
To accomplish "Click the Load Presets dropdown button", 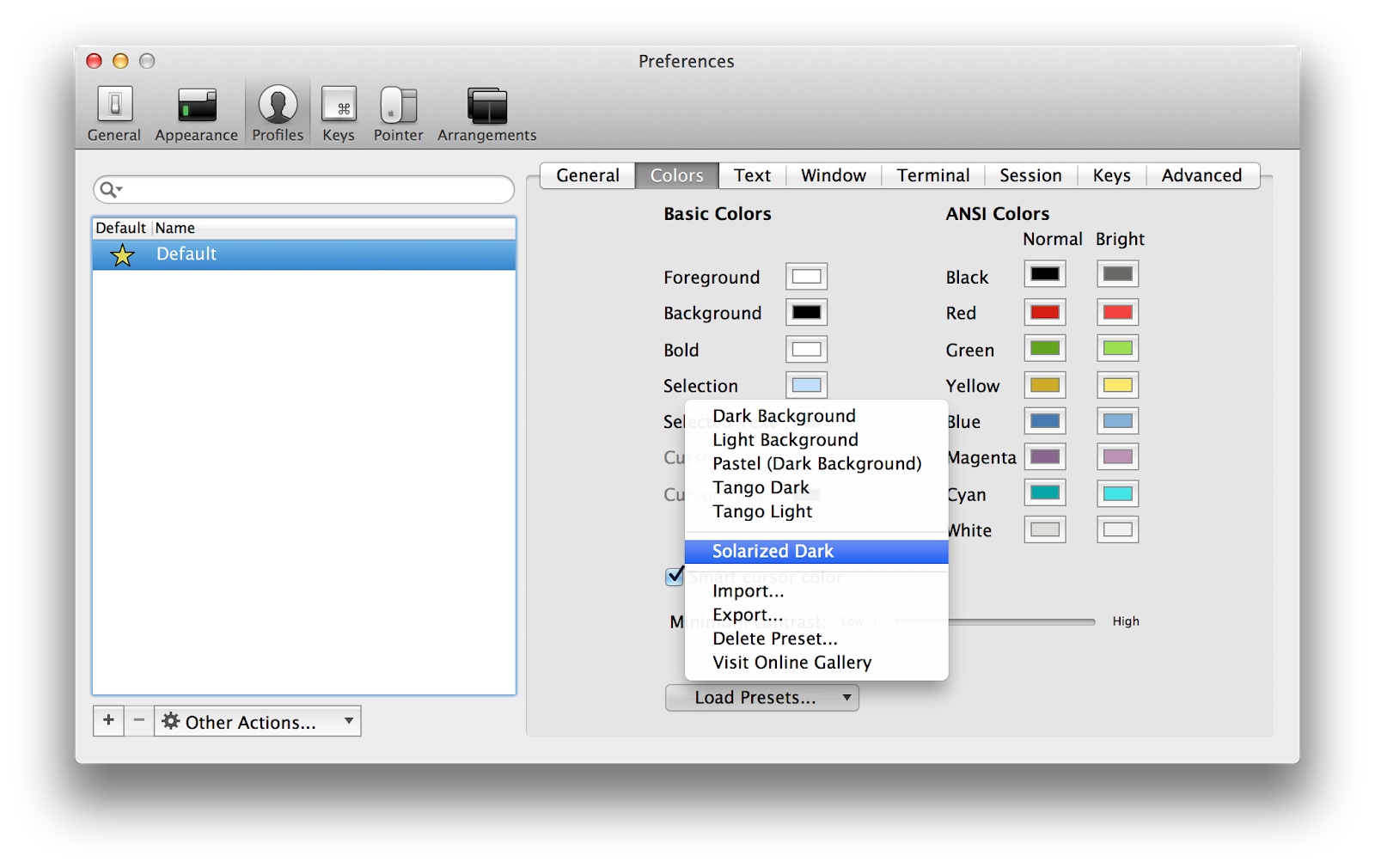I will 762,698.
